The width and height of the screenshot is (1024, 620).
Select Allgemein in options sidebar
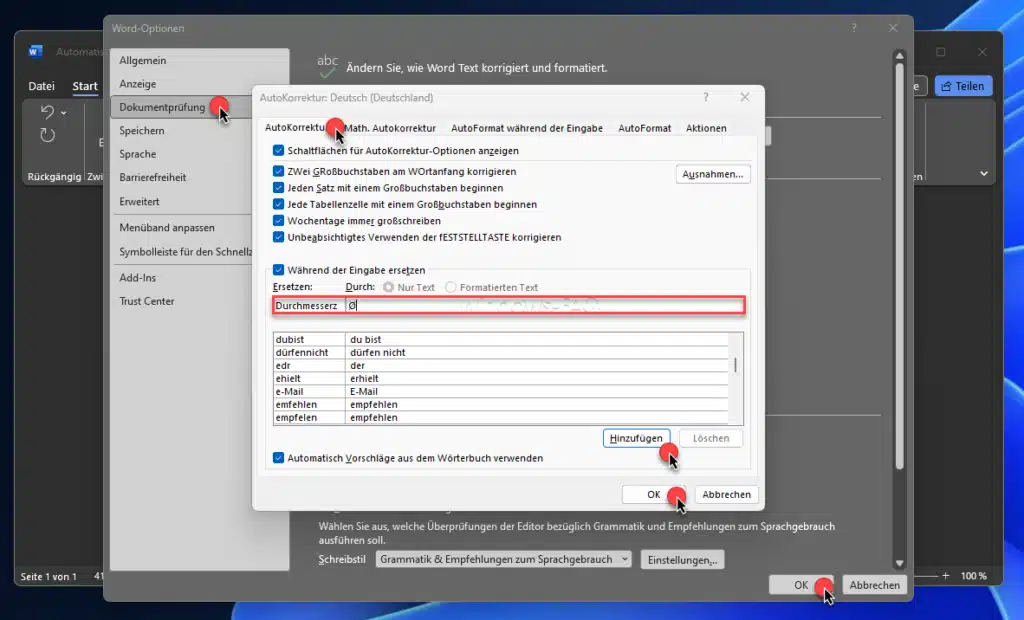click(200, 60)
